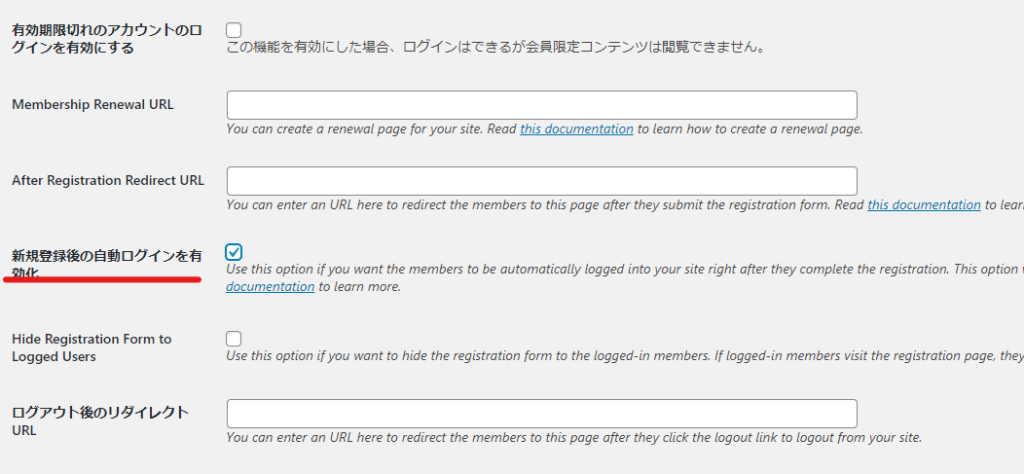Click the "hide the registration form" description text

click(x=625, y=356)
